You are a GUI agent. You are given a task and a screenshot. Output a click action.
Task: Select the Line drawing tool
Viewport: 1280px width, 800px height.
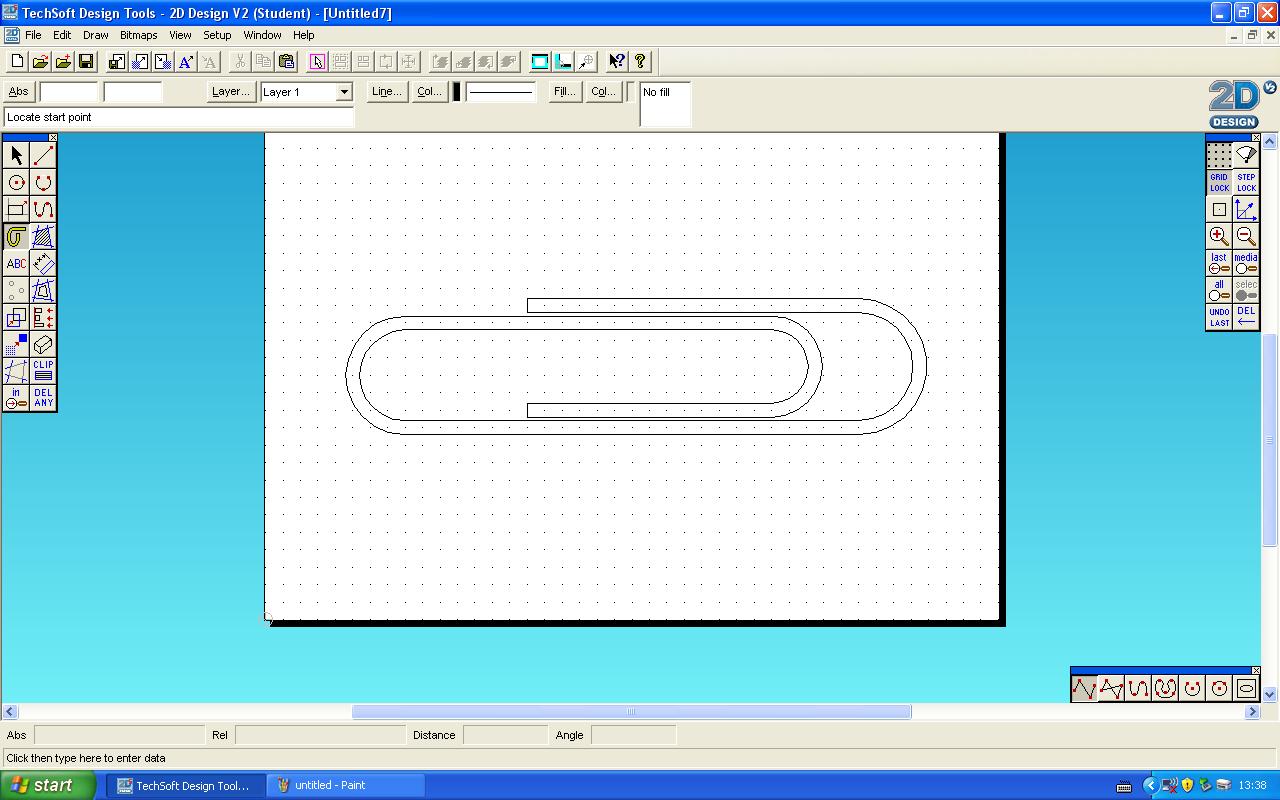tap(42, 155)
